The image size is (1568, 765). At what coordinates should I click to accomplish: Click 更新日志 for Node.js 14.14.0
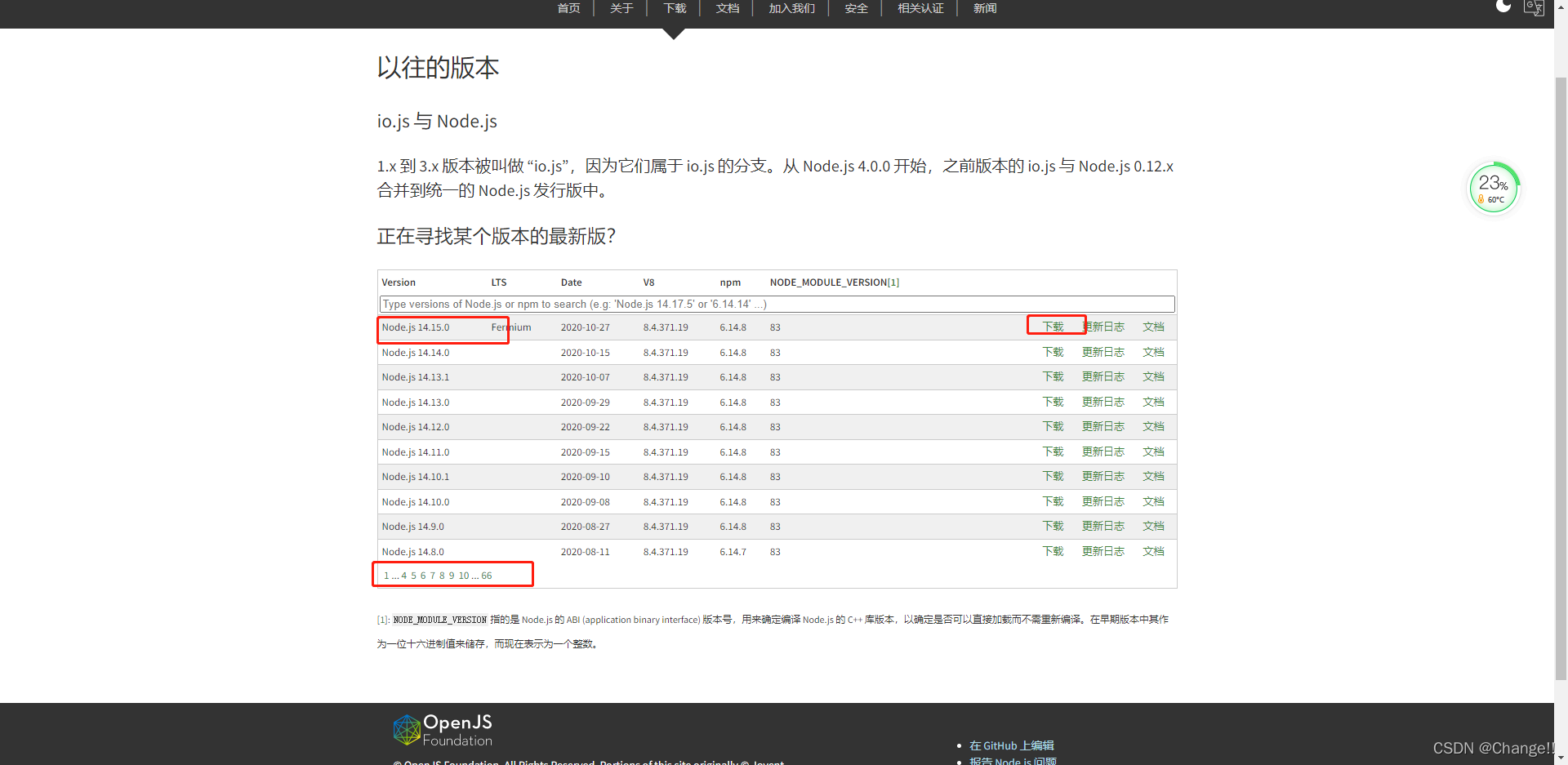coord(1103,352)
